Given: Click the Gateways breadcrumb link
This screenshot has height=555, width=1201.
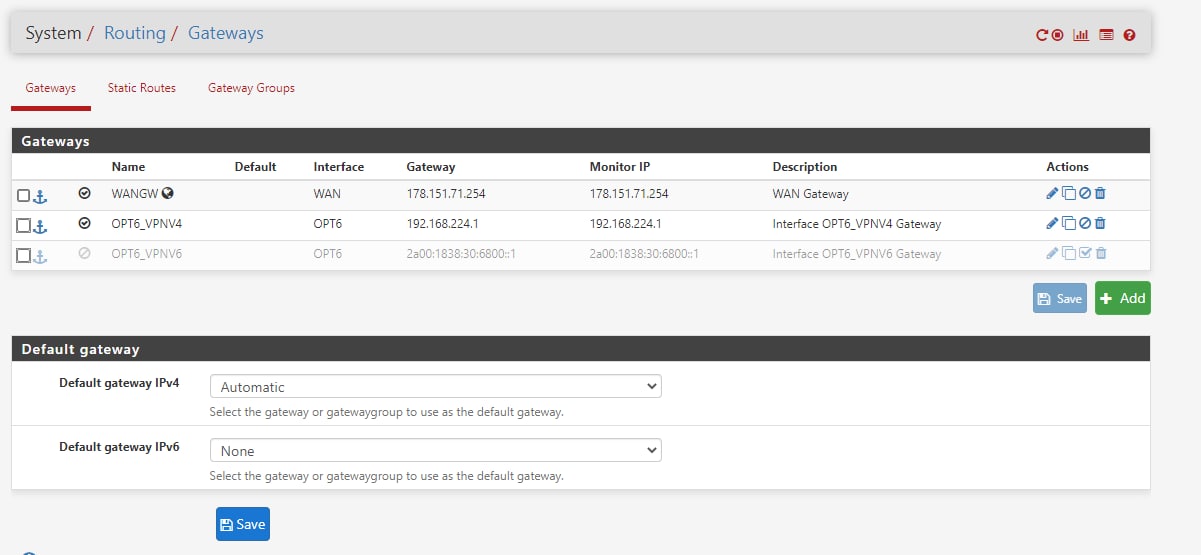Looking at the screenshot, I should click(226, 33).
